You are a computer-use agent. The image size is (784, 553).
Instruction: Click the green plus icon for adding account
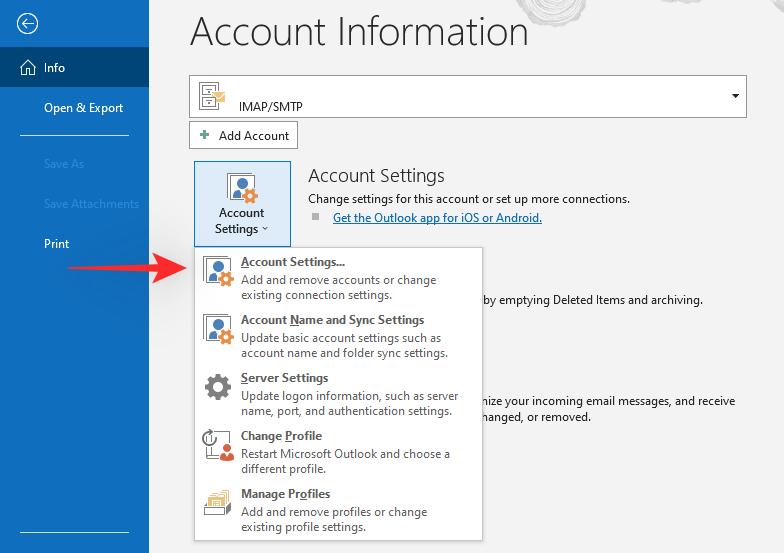205,135
